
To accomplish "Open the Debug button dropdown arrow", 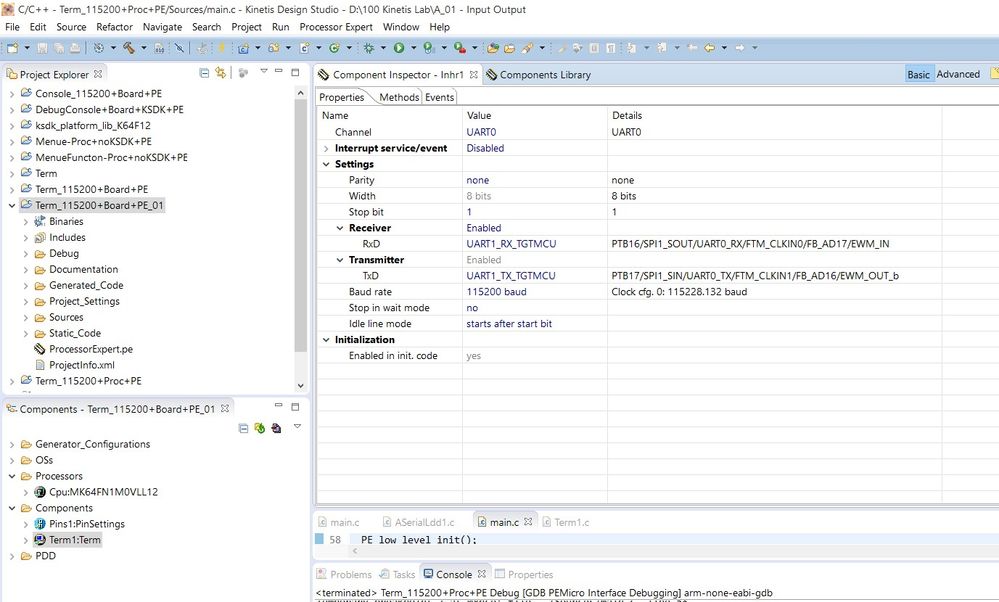I will tap(383, 48).
